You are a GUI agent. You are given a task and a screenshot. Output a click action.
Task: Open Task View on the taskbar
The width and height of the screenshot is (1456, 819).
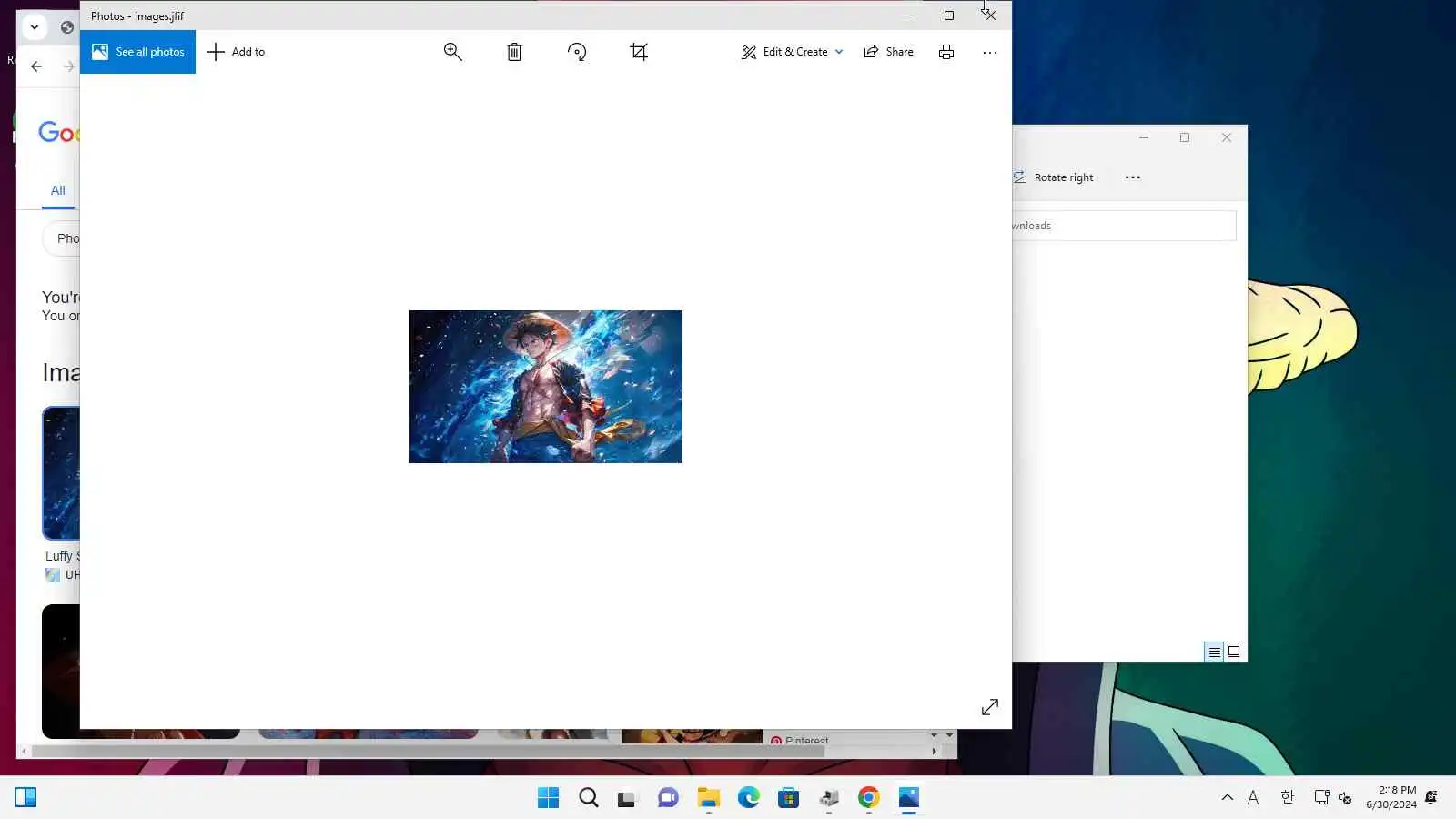(x=627, y=798)
